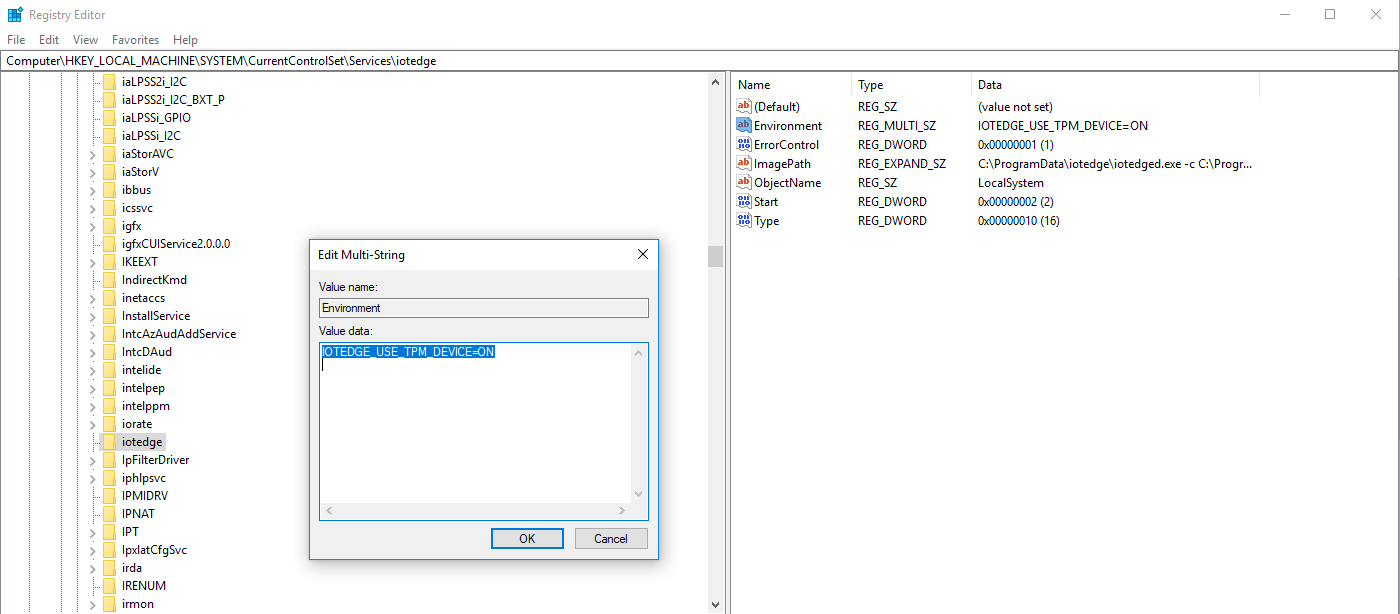Screen dimensions: 1400x614
Task: Select the Environment REG_MULTI_SZ value icon
Action: [x=744, y=125]
